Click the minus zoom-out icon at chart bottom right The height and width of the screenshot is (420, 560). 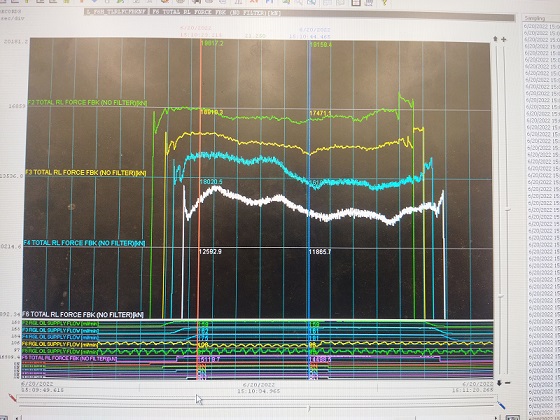pos(508,383)
